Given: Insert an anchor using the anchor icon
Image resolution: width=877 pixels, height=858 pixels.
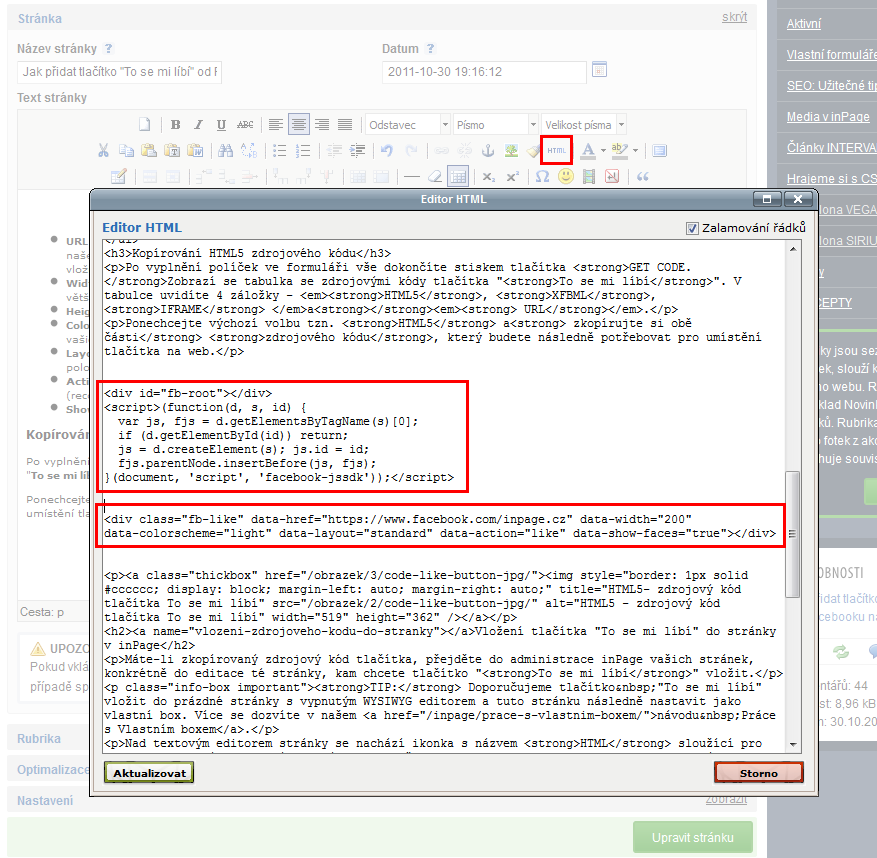Looking at the screenshot, I should click(489, 151).
